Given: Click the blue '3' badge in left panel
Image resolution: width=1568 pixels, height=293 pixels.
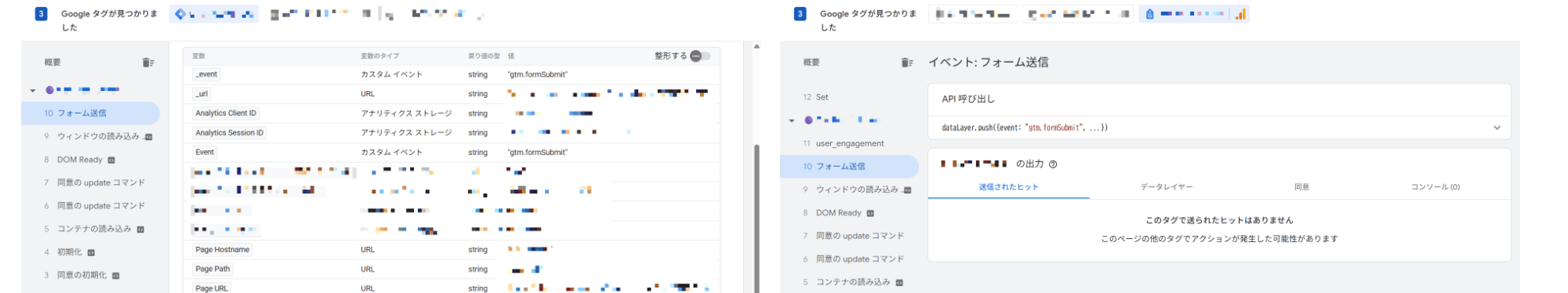Looking at the screenshot, I should pyautogui.click(x=42, y=14).
